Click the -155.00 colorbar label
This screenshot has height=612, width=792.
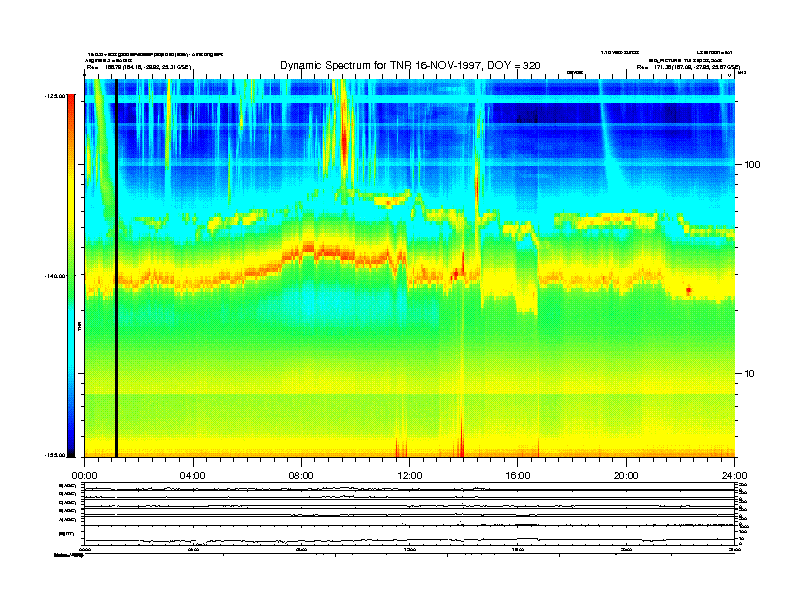point(55,455)
